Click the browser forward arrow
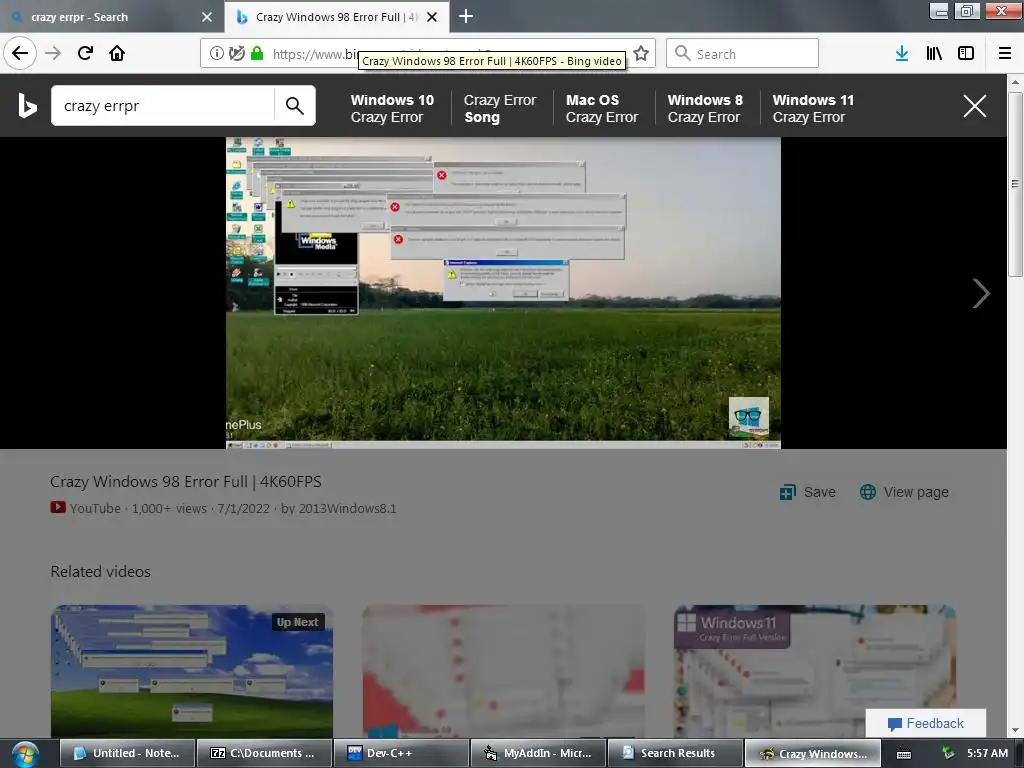1024x768 pixels. tap(53, 53)
